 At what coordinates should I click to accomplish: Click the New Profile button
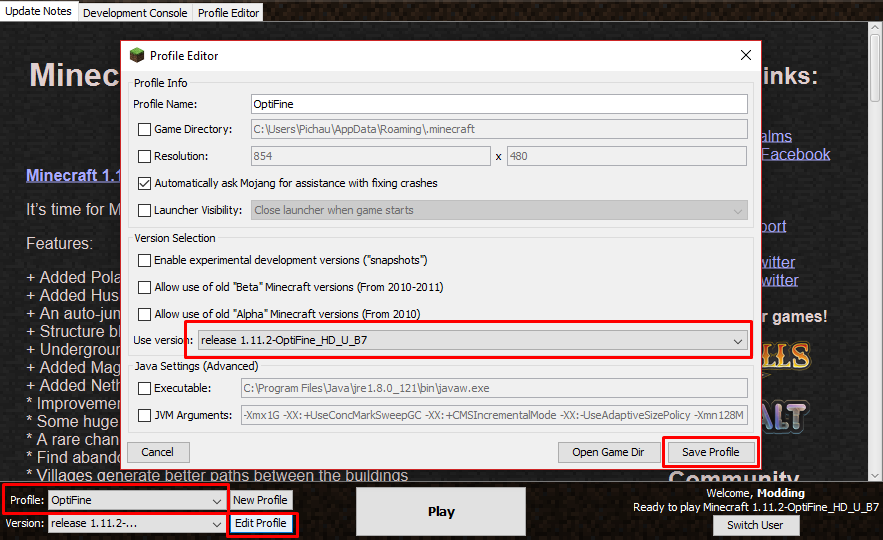[x=260, y=500]
